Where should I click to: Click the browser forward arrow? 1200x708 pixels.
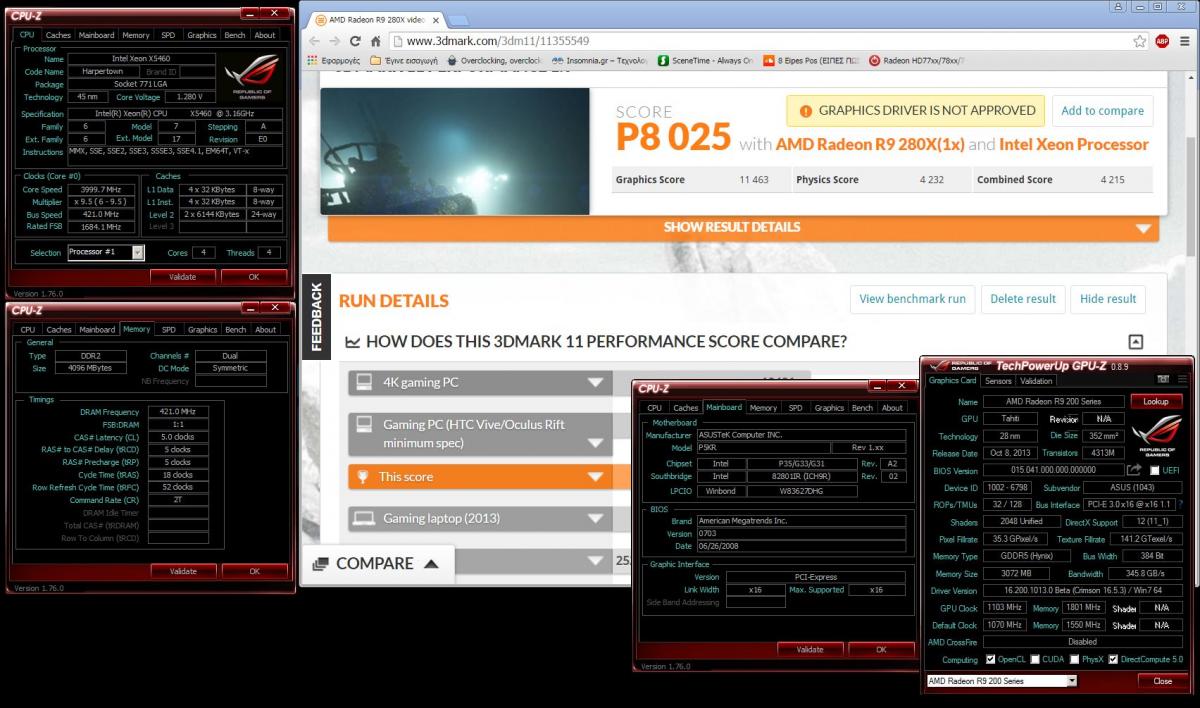coord(333,41)
